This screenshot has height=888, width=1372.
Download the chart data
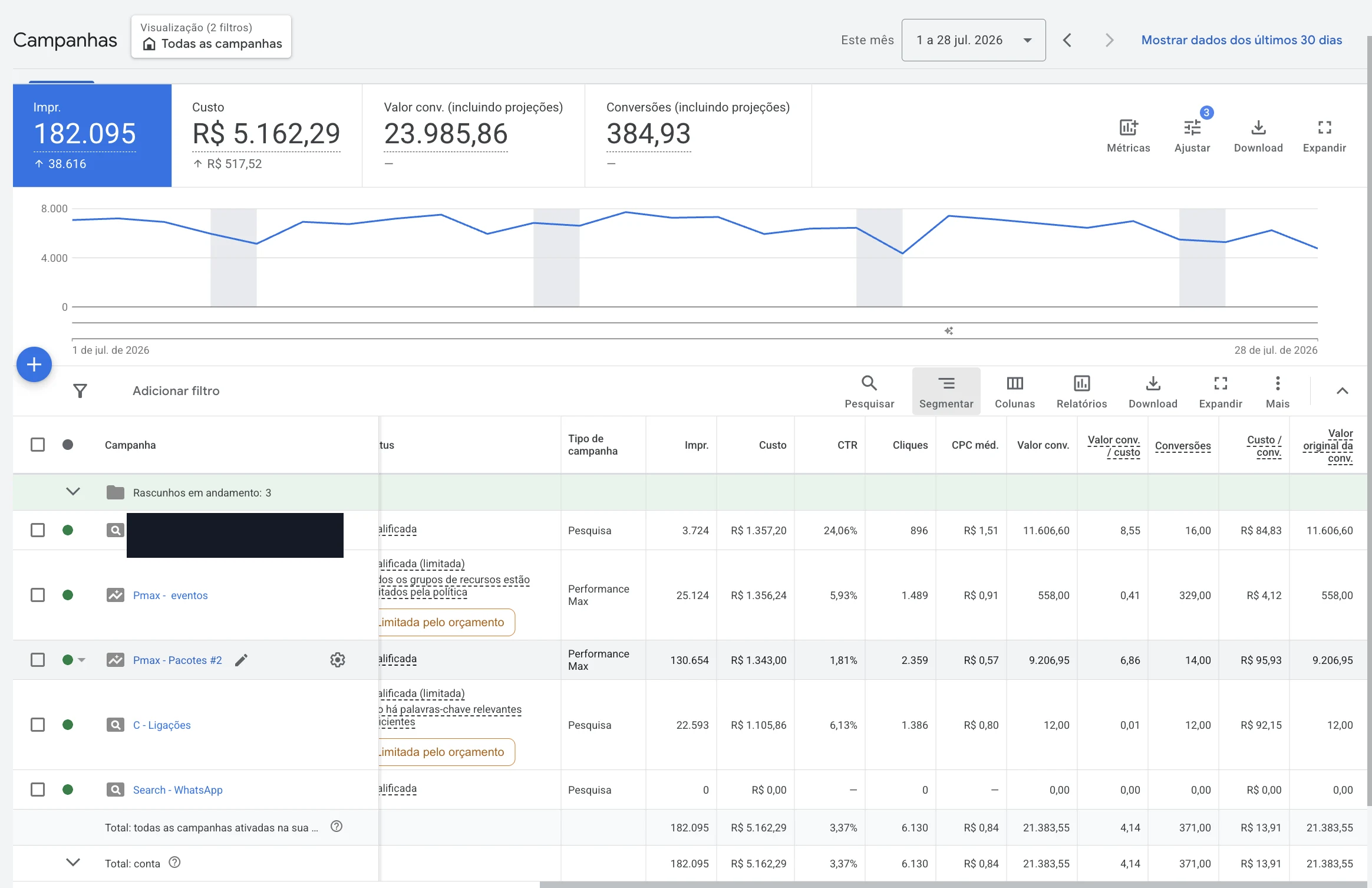1258,136
